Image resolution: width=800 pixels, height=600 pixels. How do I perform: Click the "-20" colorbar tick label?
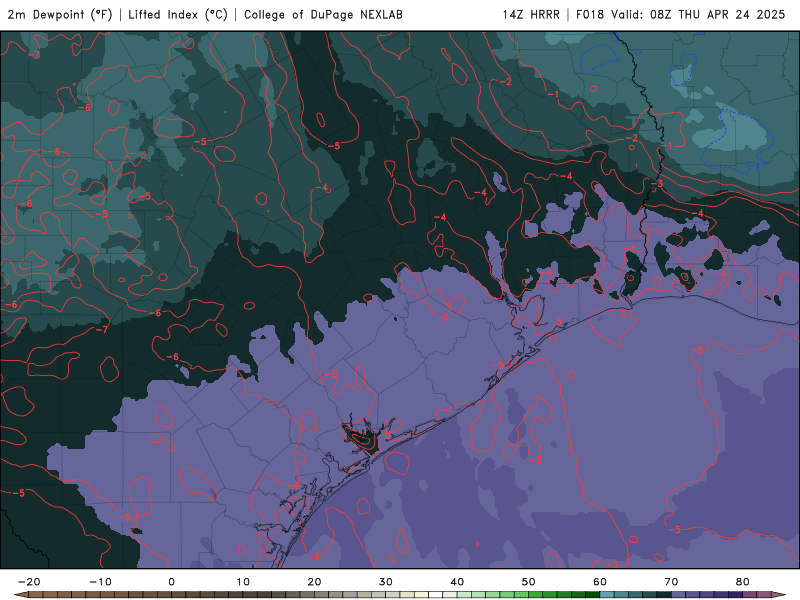coord(29,582)
